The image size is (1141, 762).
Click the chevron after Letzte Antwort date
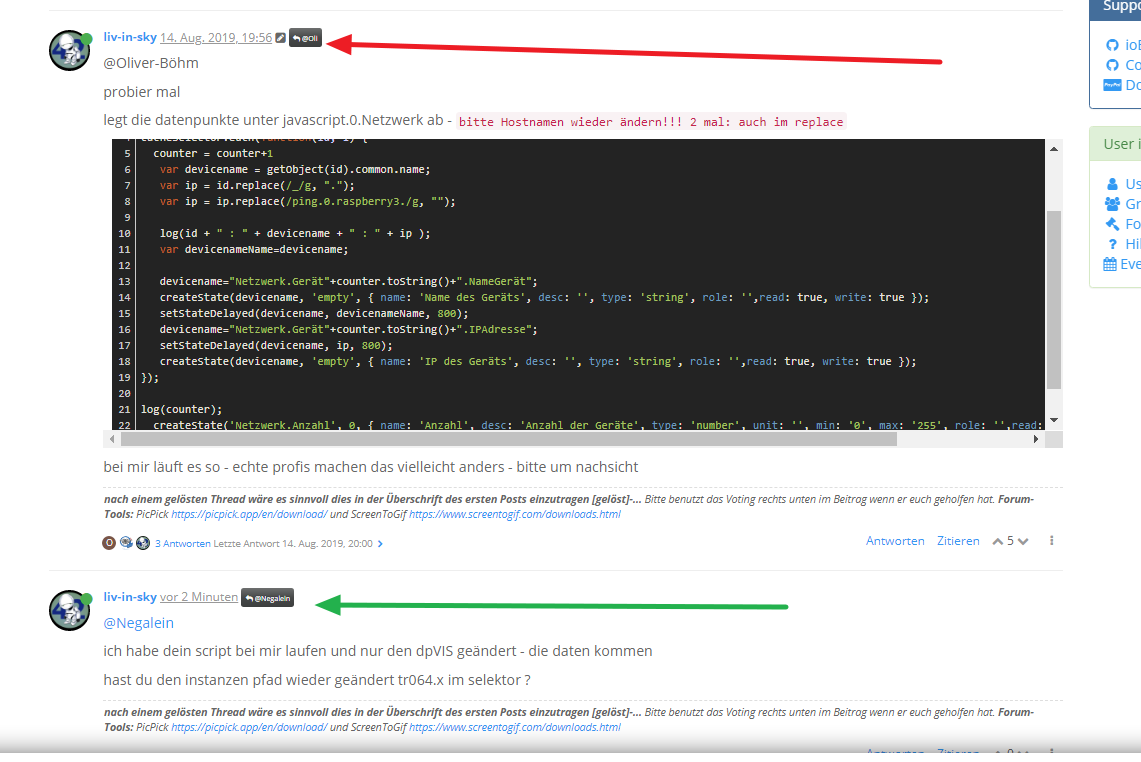click(x=380, y=544)
